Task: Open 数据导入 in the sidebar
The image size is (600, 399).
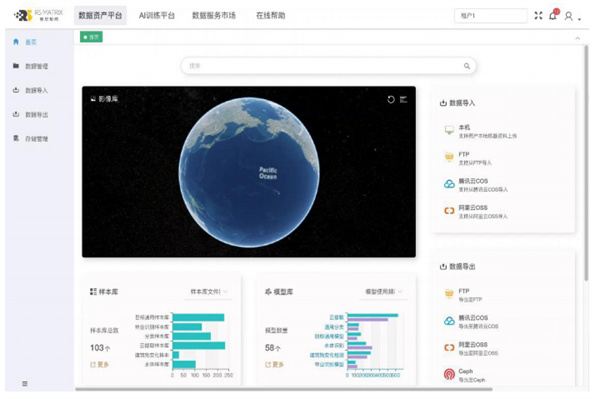Action: [37, 90]
